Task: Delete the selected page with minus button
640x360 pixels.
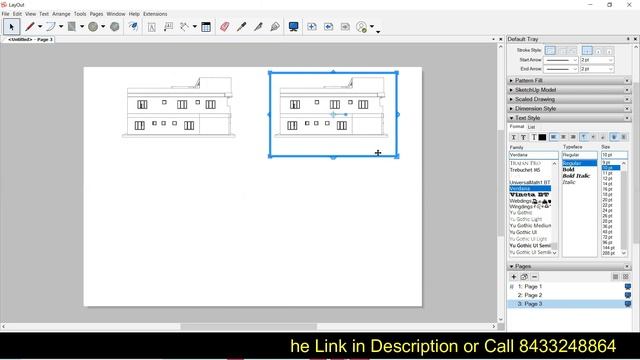Action: (535, 277)
